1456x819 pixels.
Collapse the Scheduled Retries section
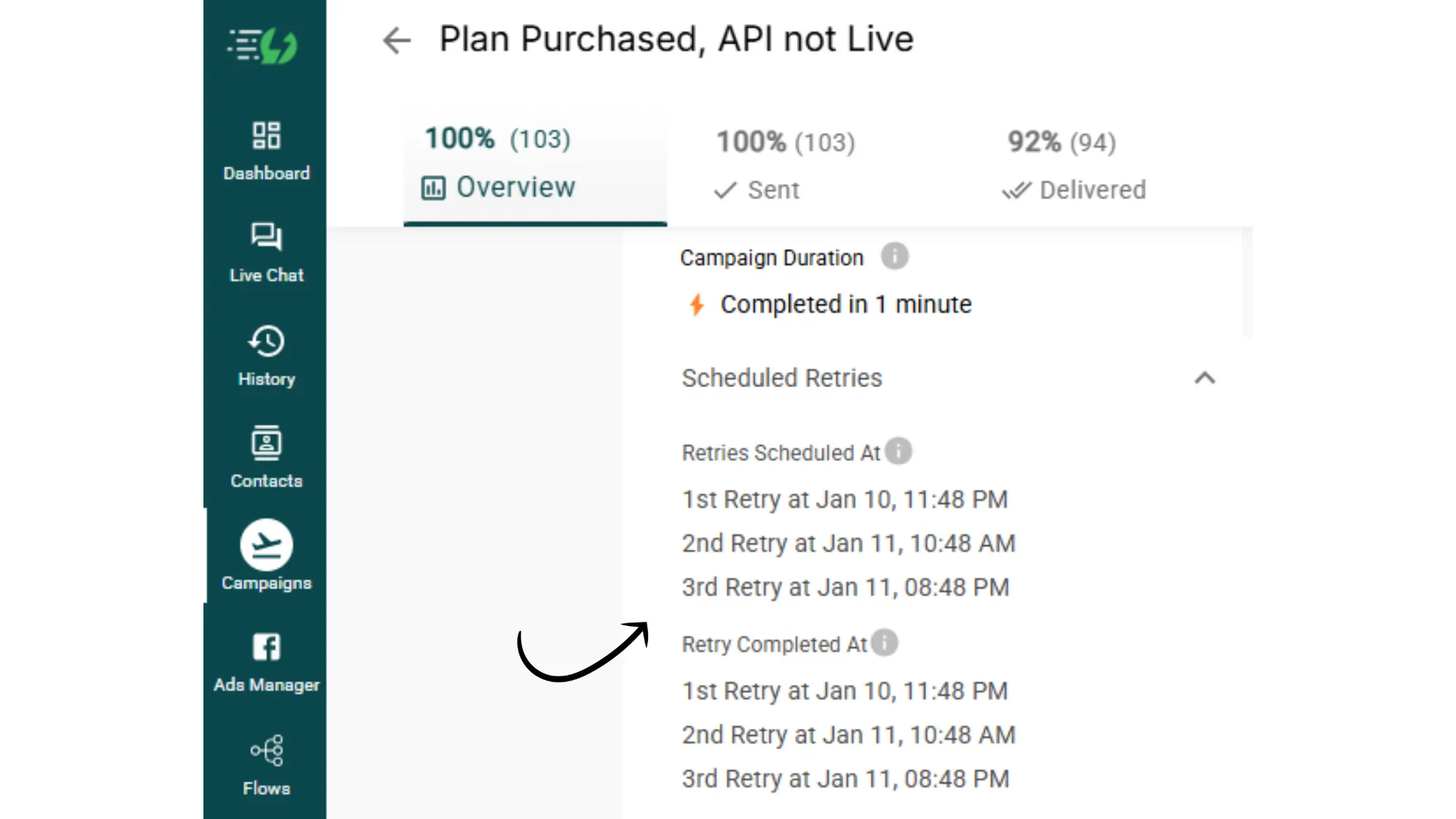tap(1205, 378)
